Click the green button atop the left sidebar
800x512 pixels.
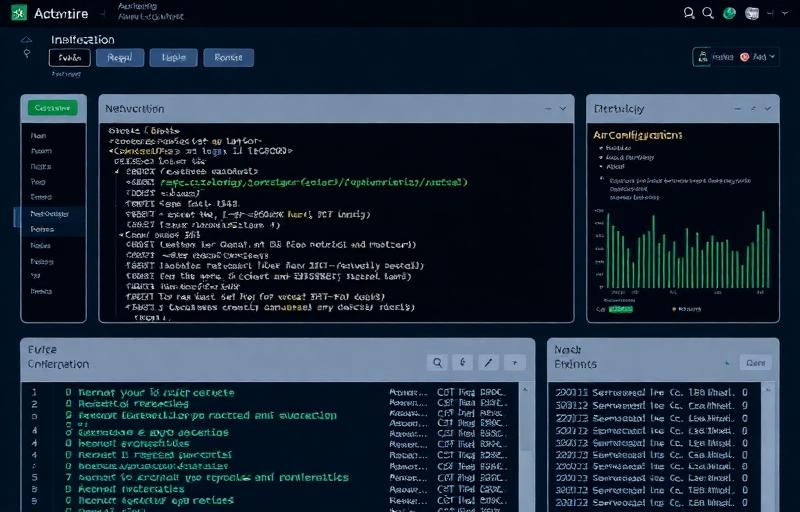[x=53, y=108]
